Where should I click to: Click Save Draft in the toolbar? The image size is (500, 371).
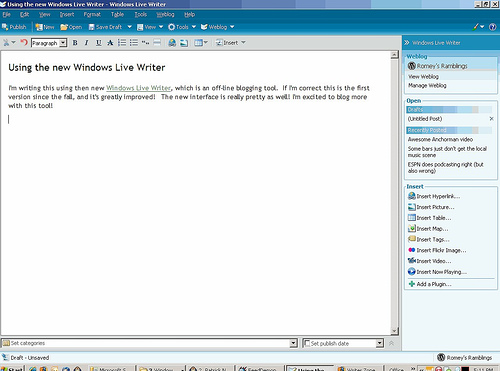click(x=105, y=27)
